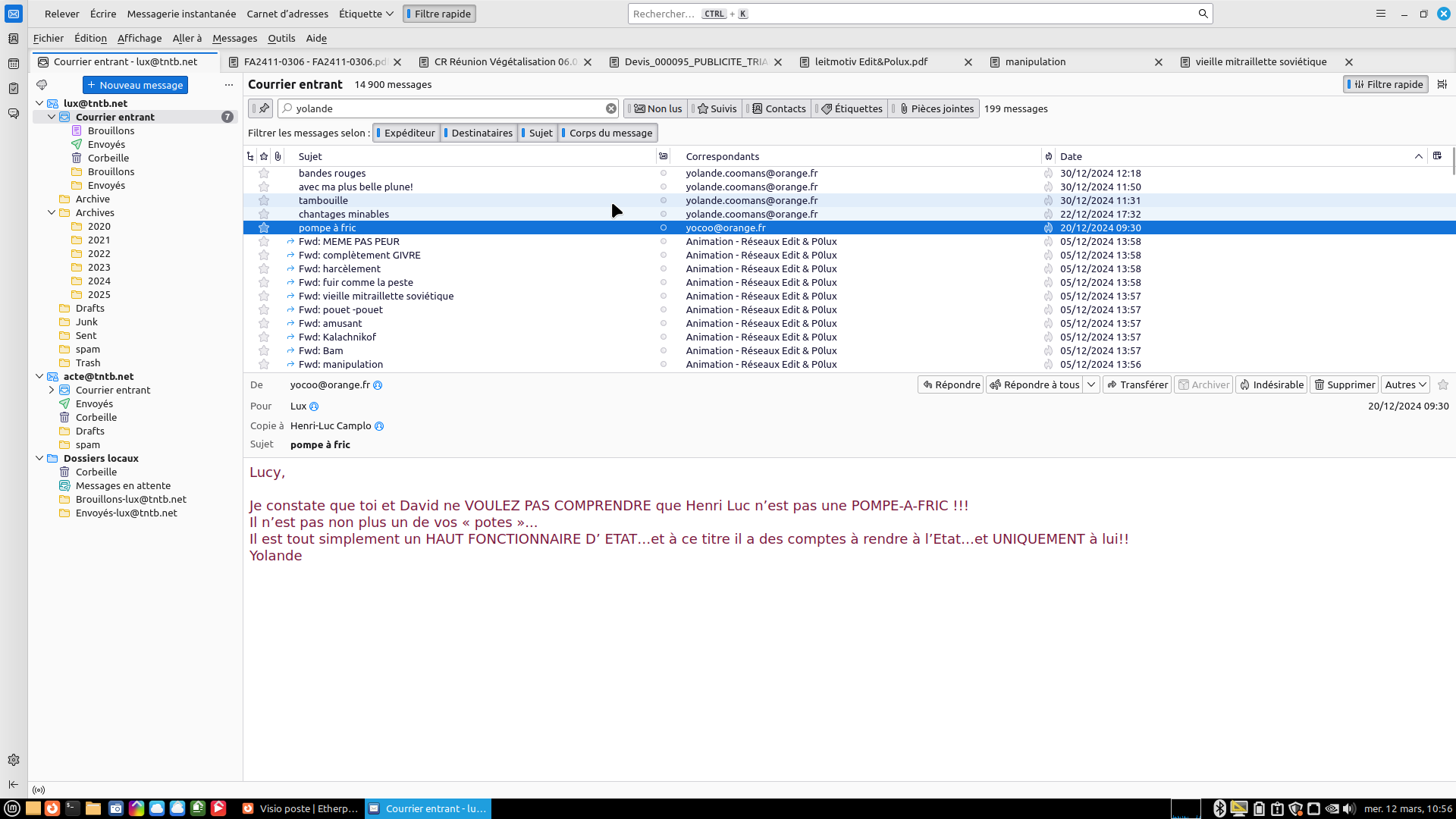Open the Chat sidebar icon

13,114
